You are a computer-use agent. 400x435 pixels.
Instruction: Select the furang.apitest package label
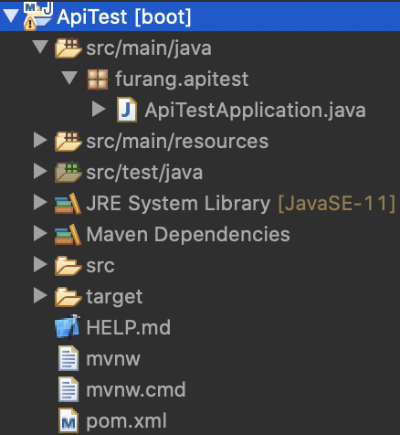coord(182,79)
